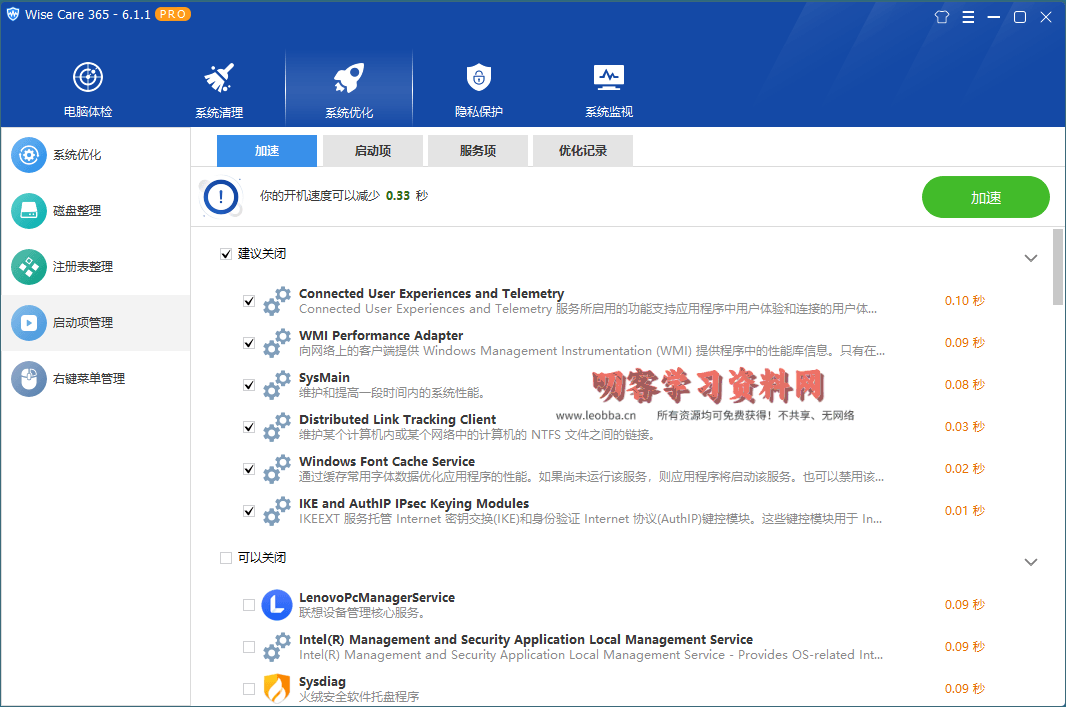Click the hamburger menu in the title bar
The height and width of the screenshot is (707, 1066).
968,16
